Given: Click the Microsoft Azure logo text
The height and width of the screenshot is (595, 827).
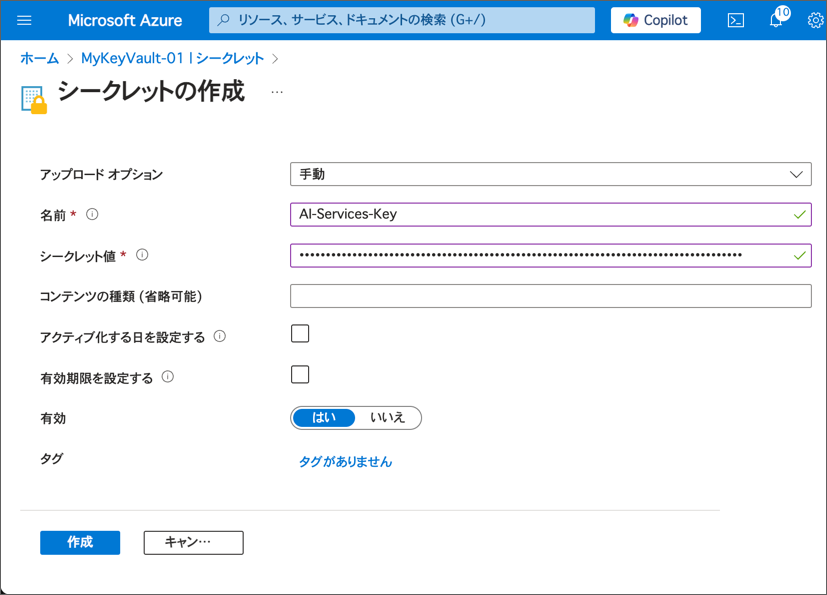Looking at the screenshot, I should (x=125, y=20).
